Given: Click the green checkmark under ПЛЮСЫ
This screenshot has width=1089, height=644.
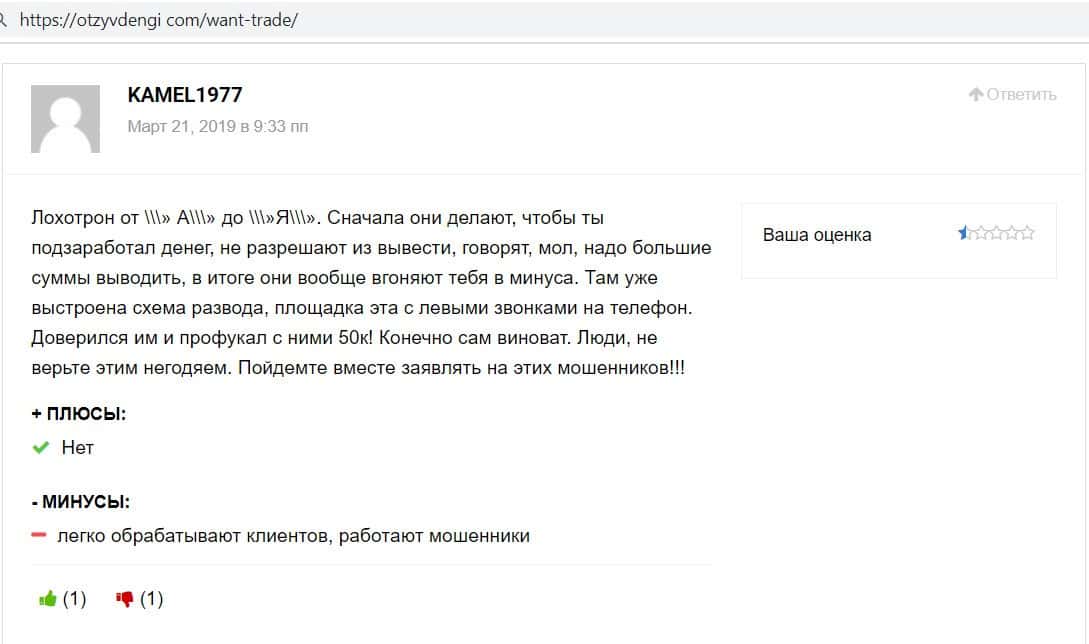Looking at the screenshot, I should point(41,448).
